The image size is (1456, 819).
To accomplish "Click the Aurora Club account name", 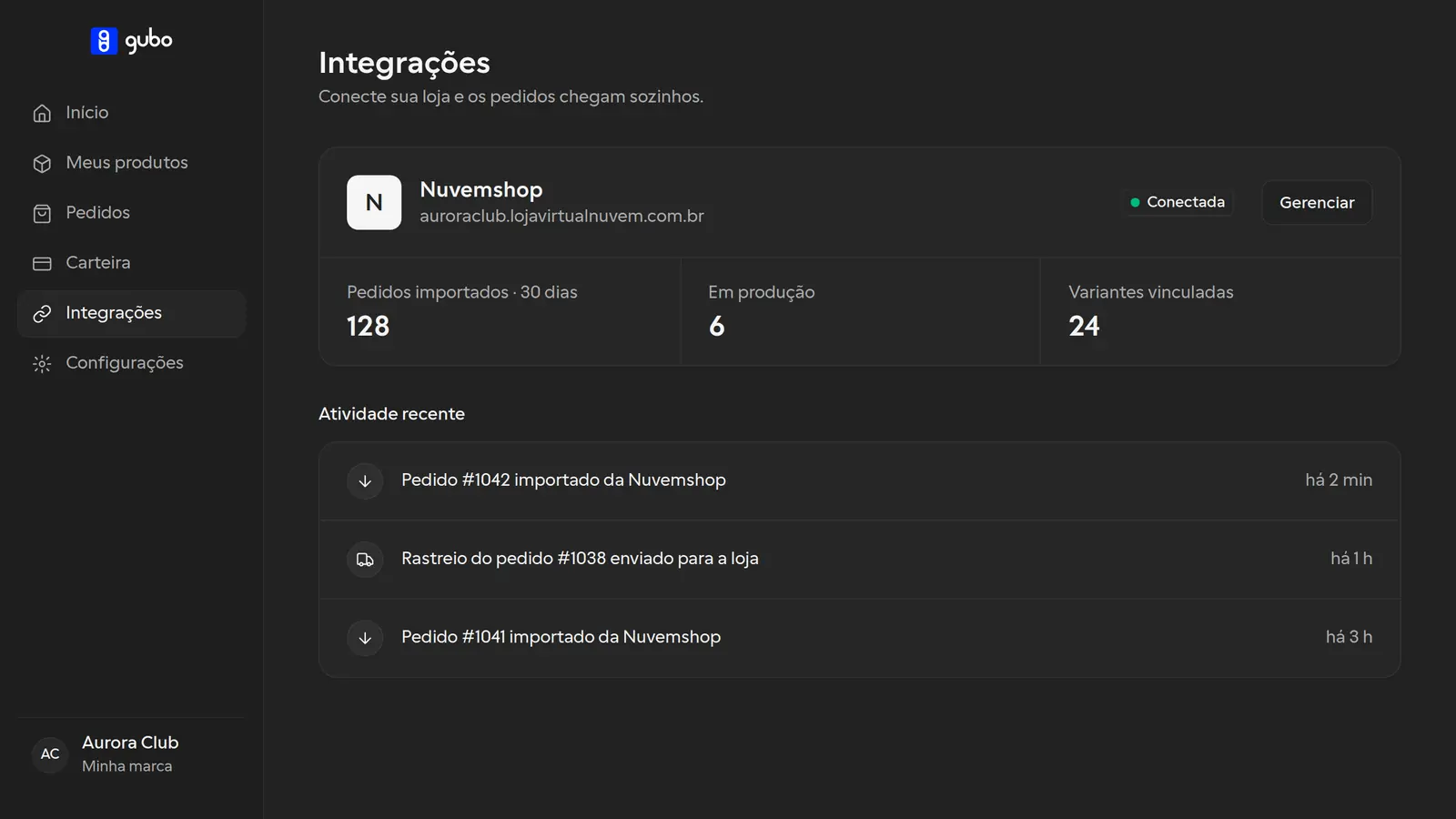I will [x=130, y=743].
